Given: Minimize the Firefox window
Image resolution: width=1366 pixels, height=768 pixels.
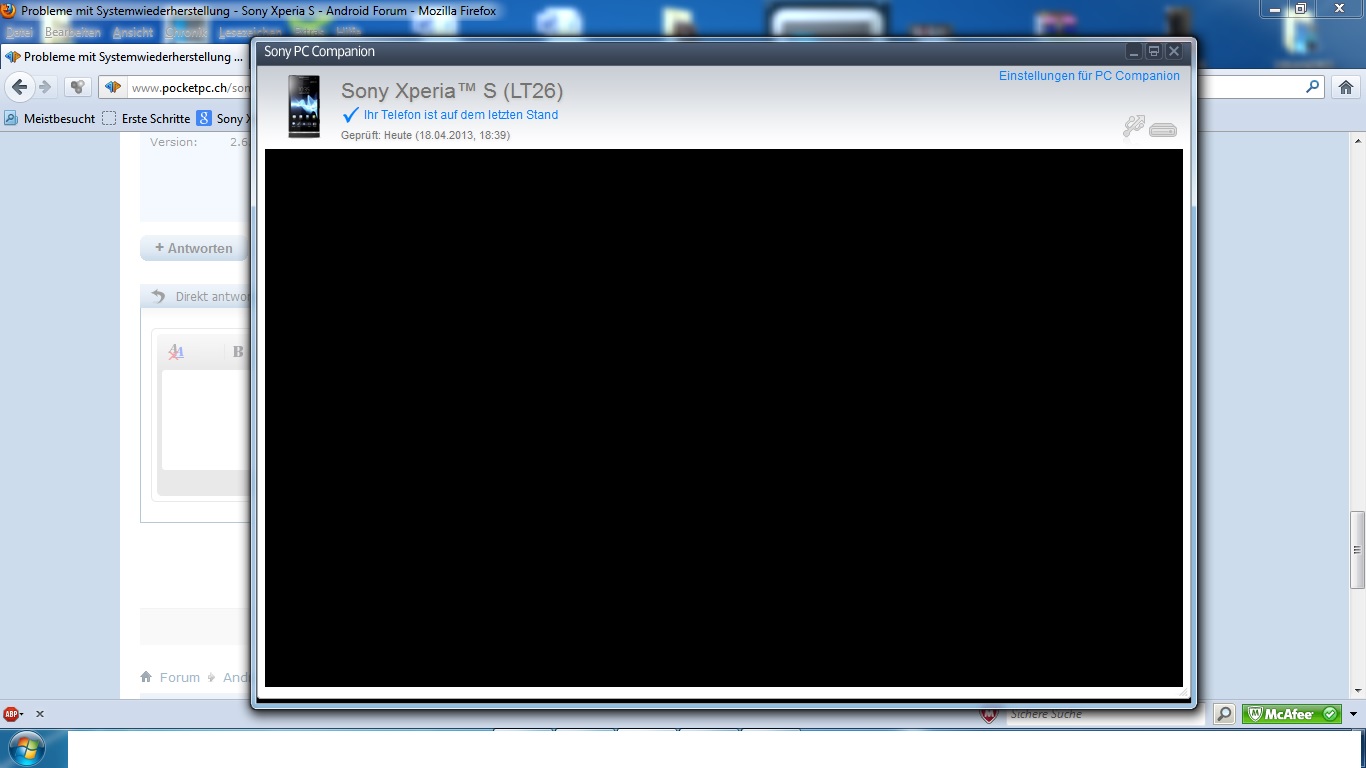Looking at the screenshot, I should [x=1275, y=9].
